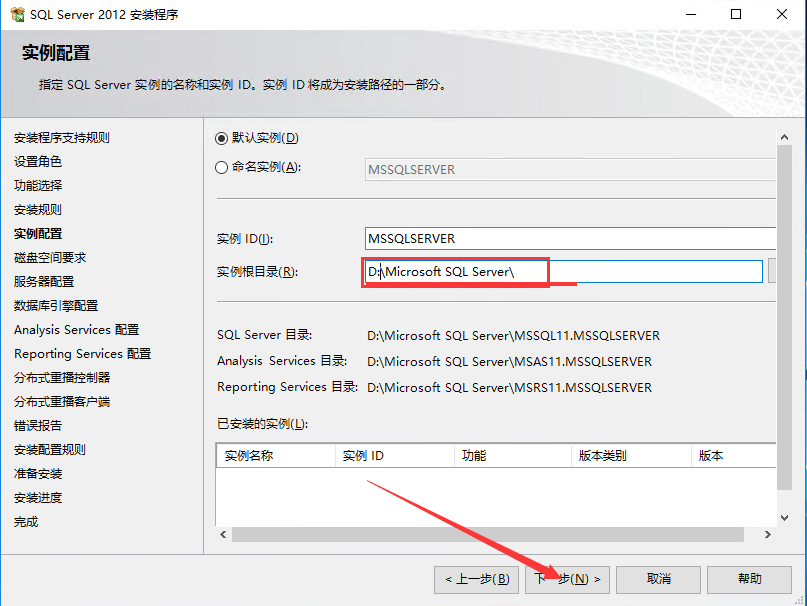This screenshot has width=807, height=606.
Task: Click the 功能 column header
Action: coord(513,456)
